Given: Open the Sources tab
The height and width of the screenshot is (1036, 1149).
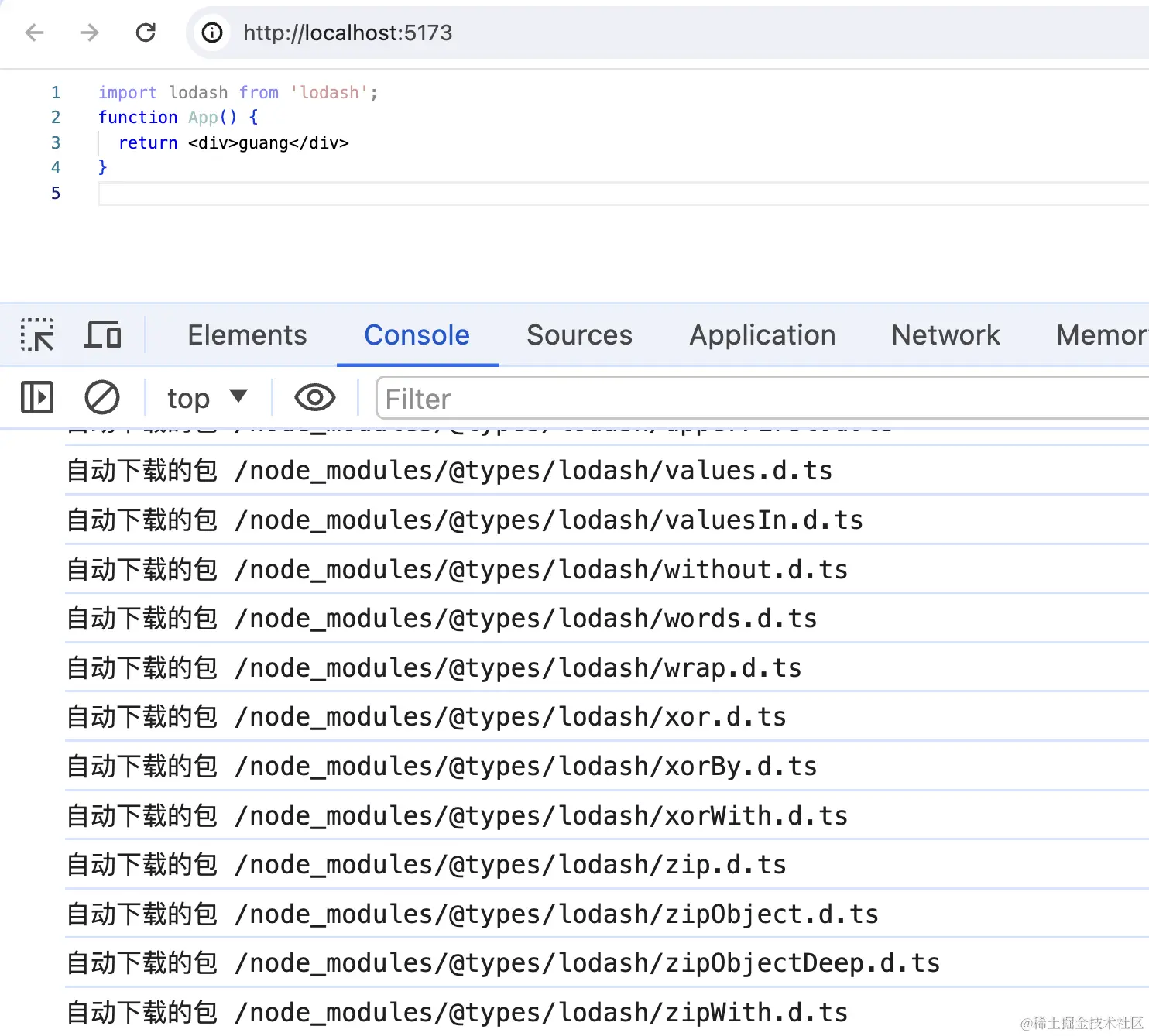Looking at the screenshot, I should 579,334.
